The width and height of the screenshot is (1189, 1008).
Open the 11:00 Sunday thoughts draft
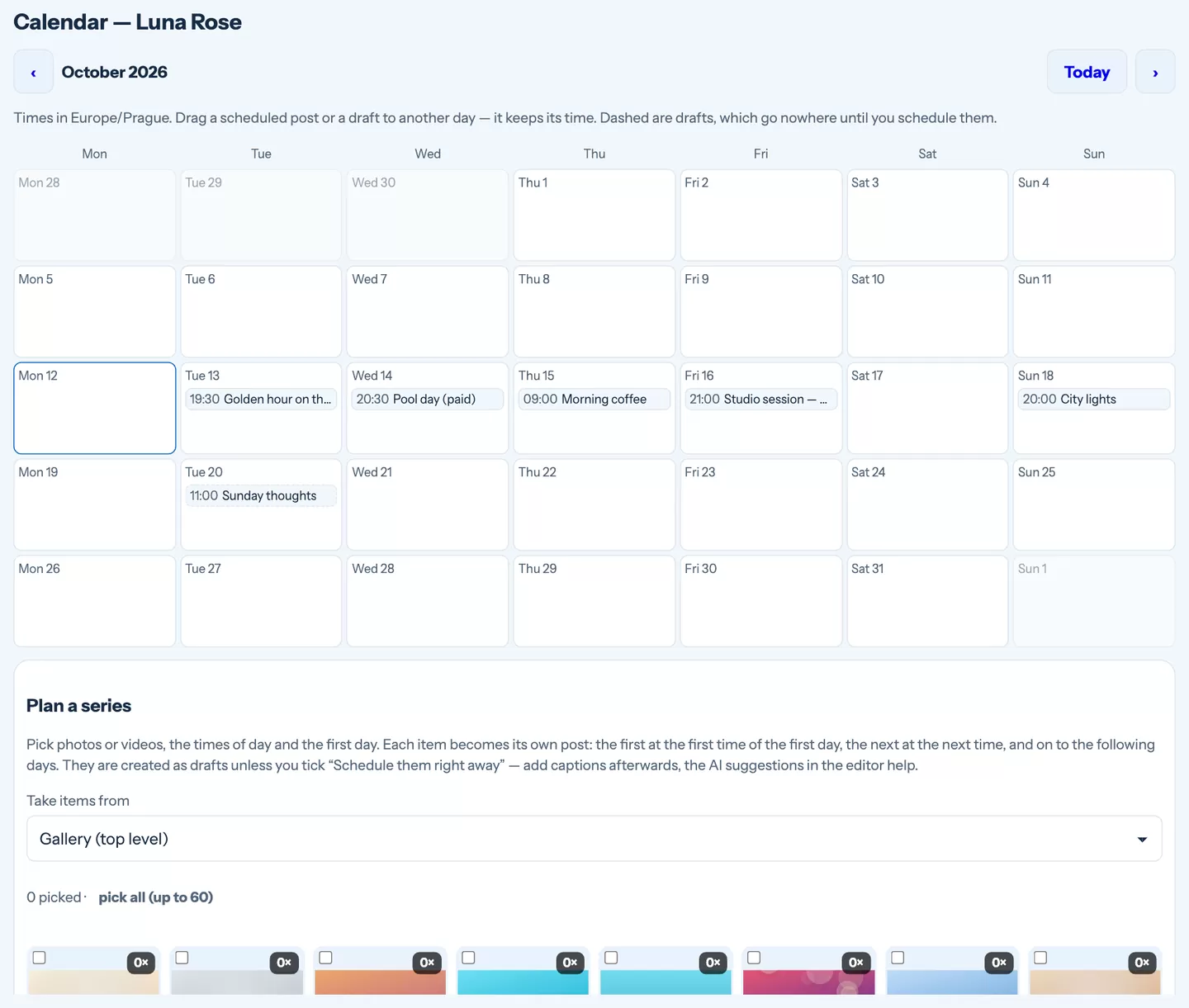261,495
